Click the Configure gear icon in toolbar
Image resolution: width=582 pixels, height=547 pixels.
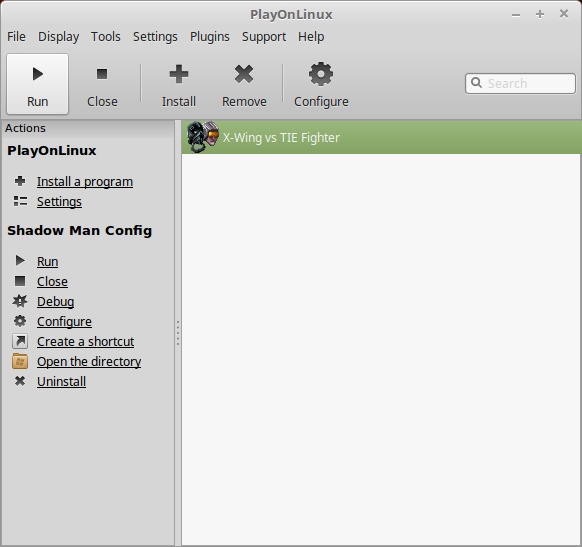pos(321,74)
